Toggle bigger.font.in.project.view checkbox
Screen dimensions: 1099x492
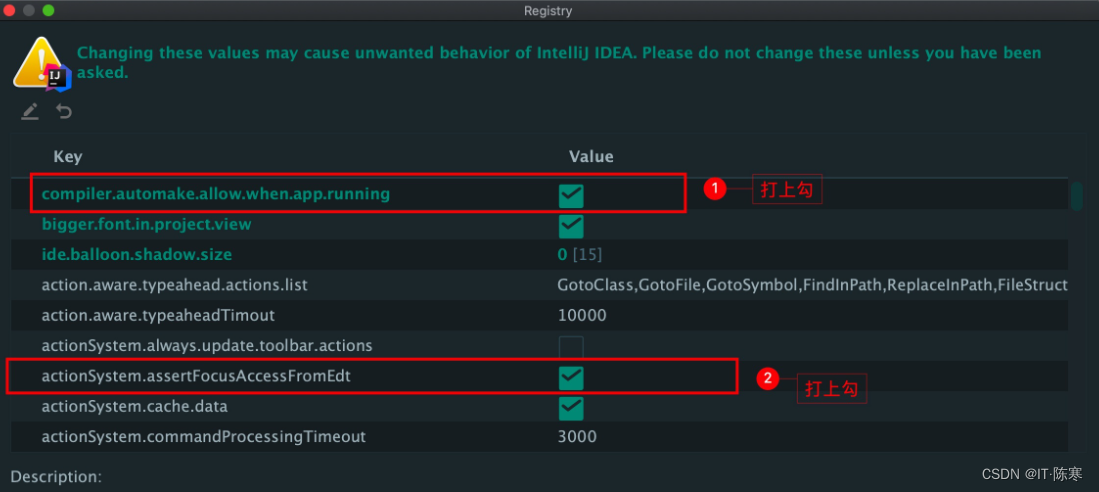[571, 226]
